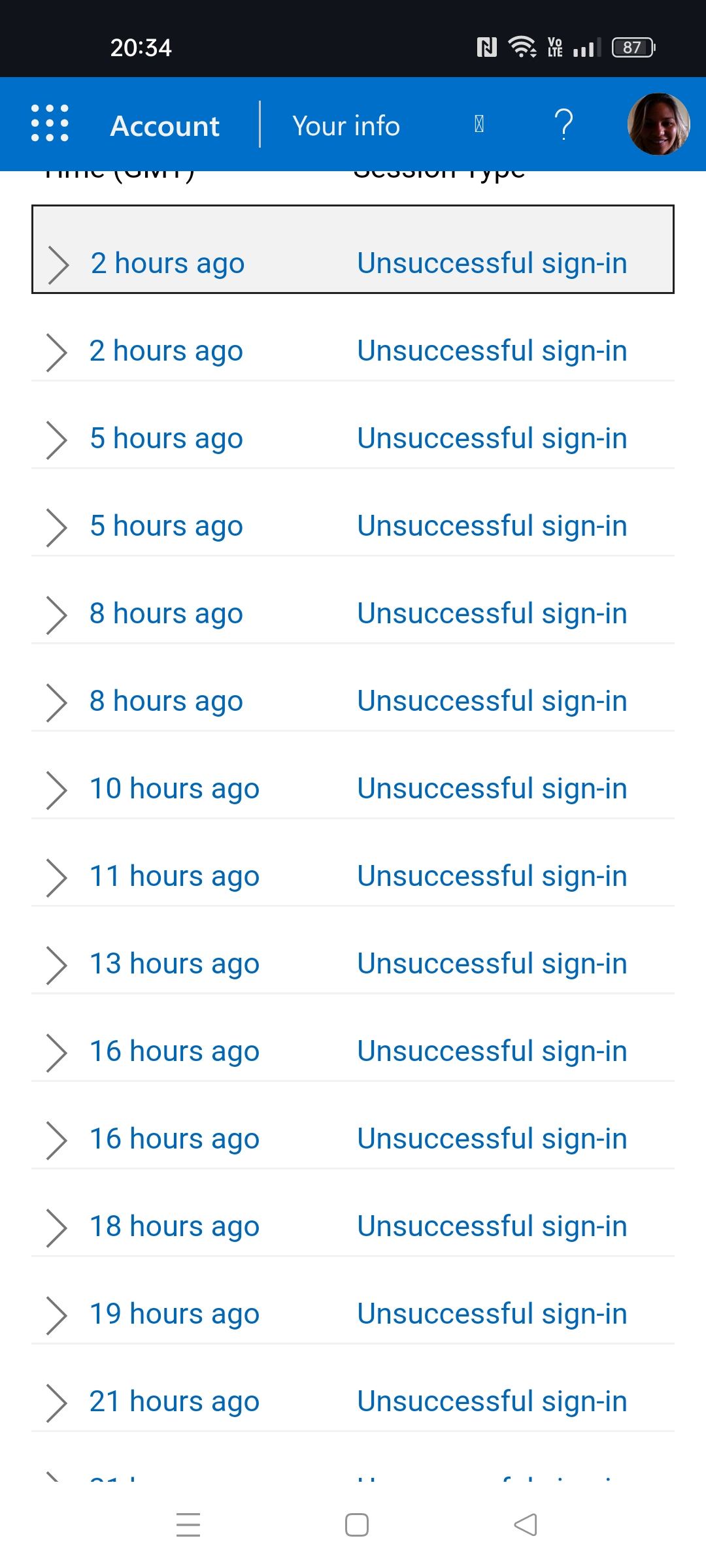Screen dimensions: 706x1568
Task: Click Unsuccessful sign-in beside 19 hours ago
Action: coord(492,1314)
